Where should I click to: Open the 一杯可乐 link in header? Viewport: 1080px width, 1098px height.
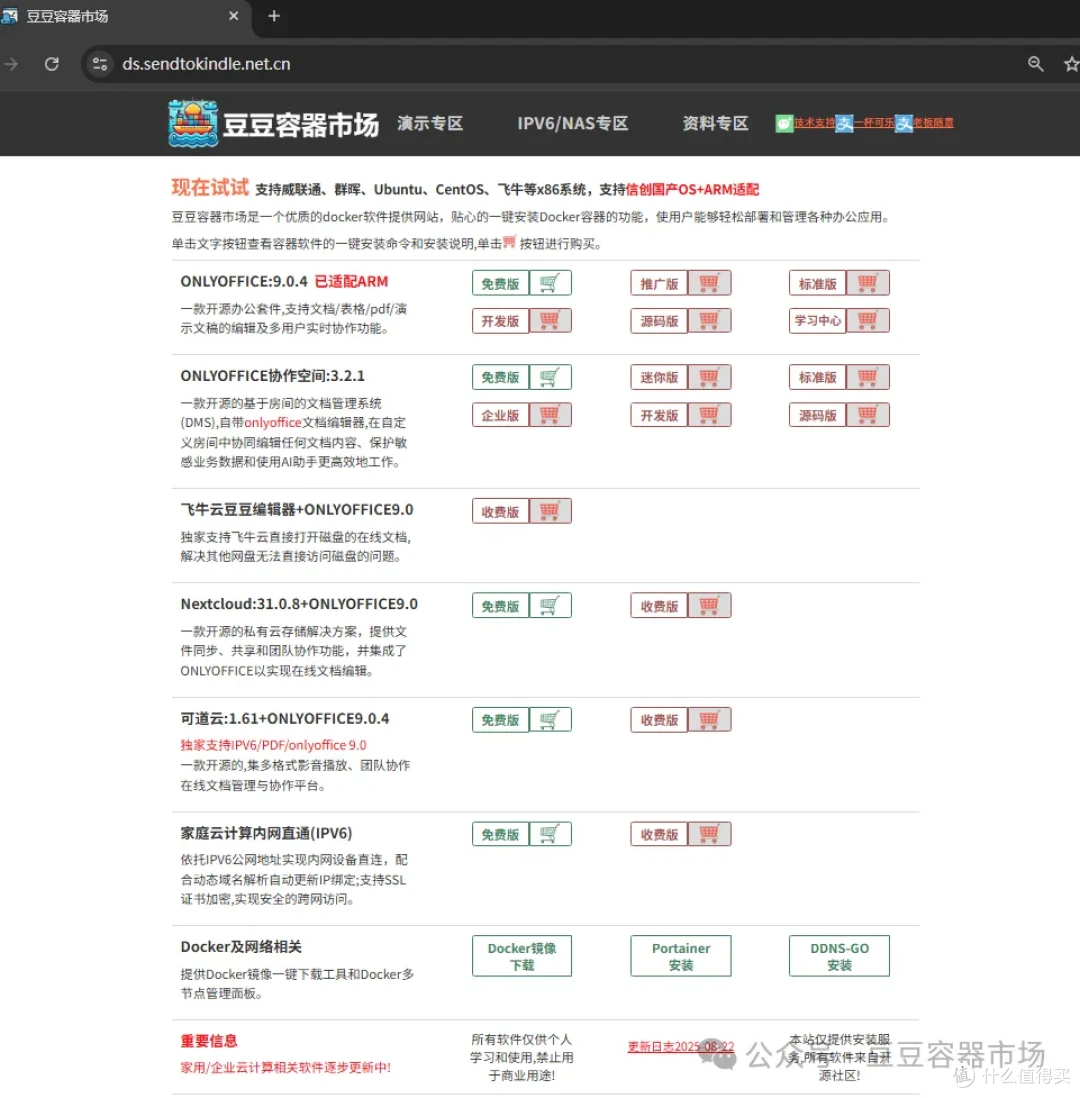[874, 123]
